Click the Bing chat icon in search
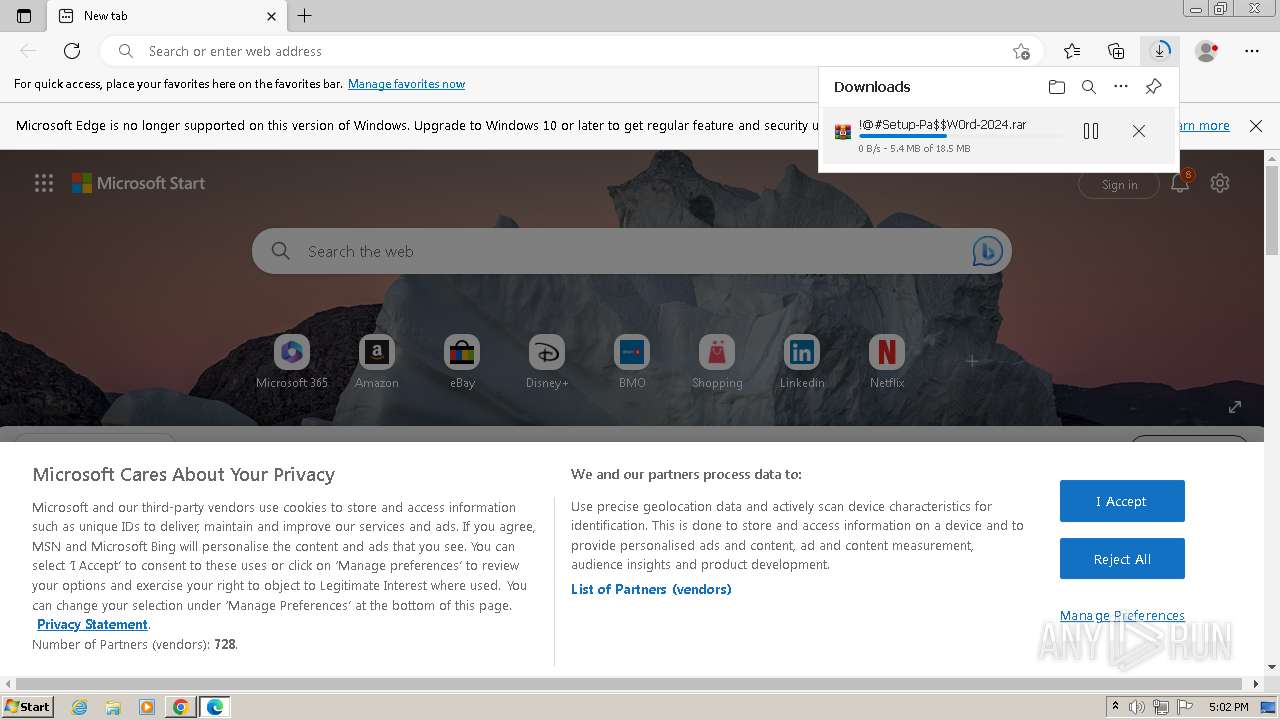The width and height of the screenshot is (1280, 720). [987, 251]
